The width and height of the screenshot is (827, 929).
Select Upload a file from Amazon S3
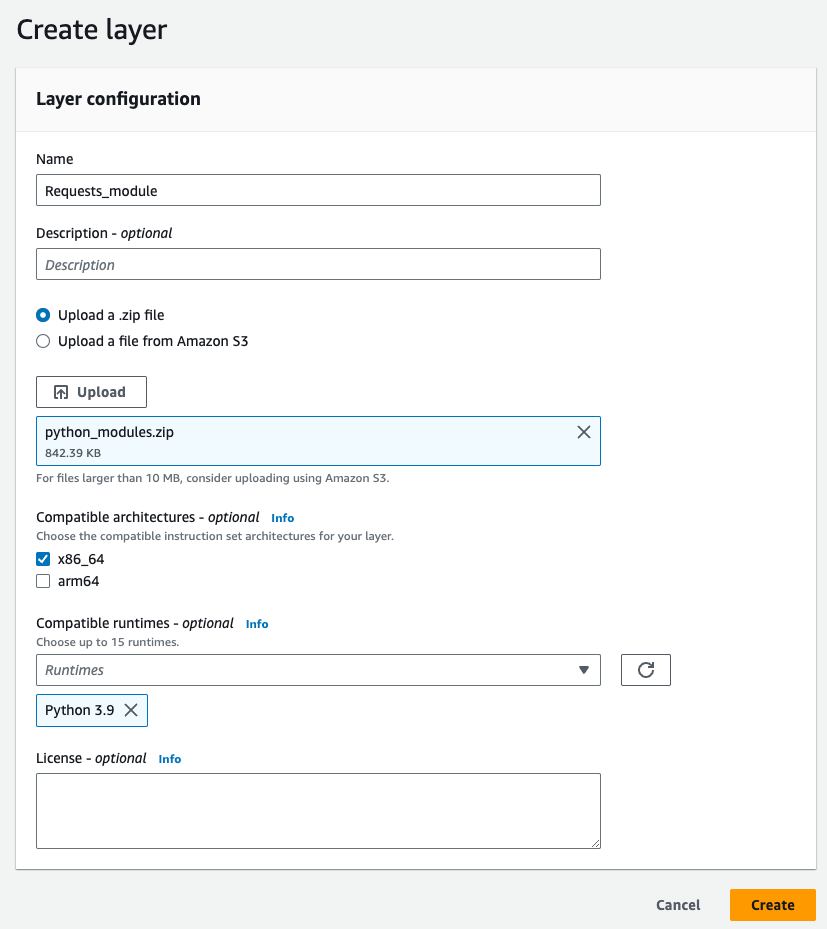click(43, 340)
